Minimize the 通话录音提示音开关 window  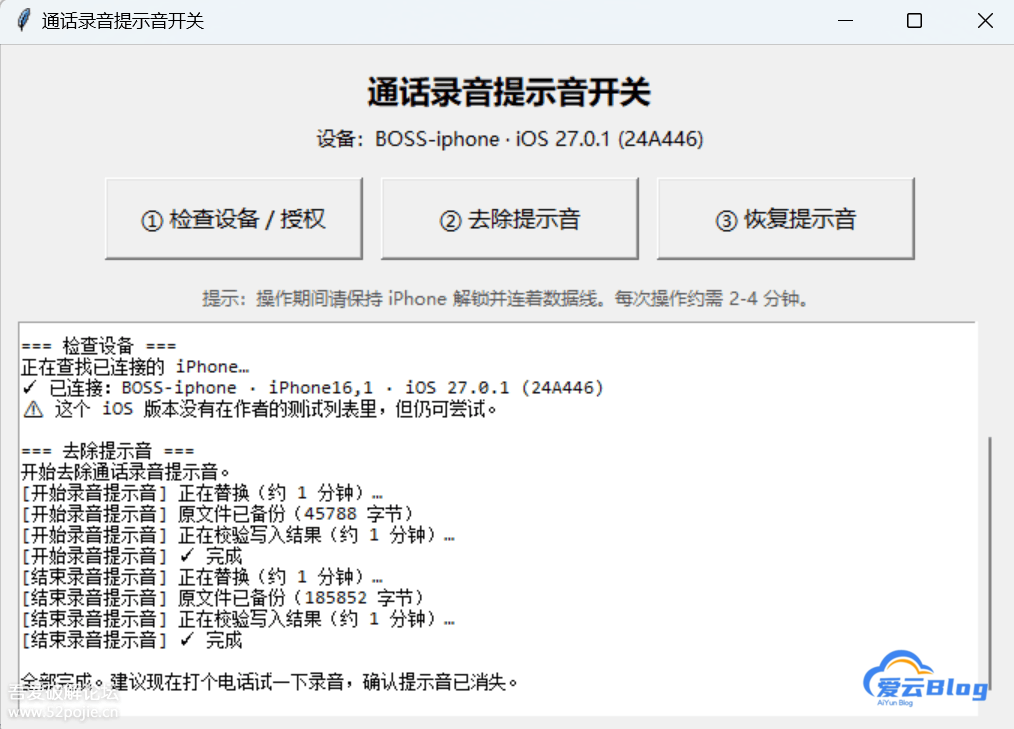click(845, 21)
